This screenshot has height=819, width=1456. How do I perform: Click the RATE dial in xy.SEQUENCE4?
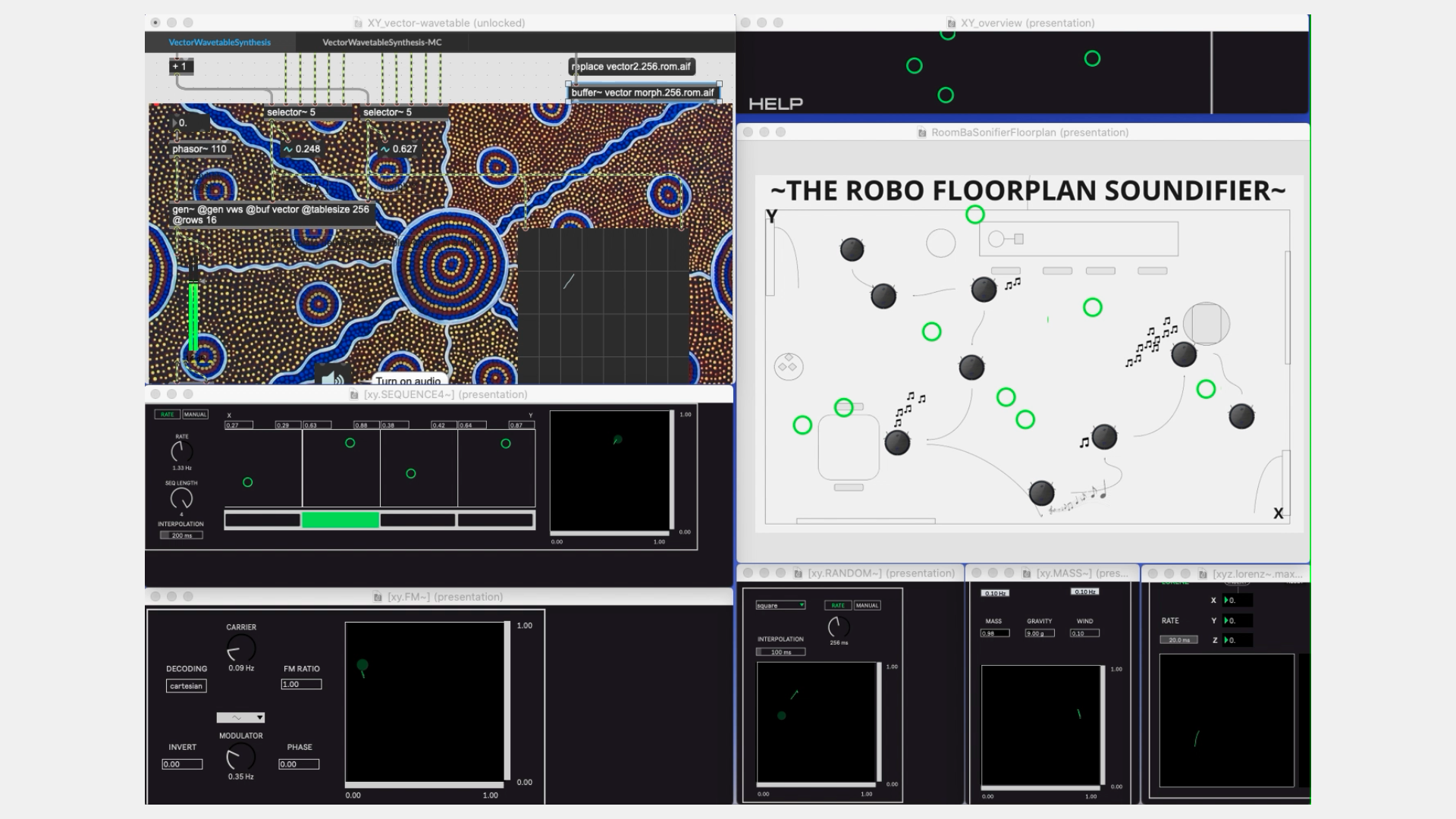[x=181, y=452]
